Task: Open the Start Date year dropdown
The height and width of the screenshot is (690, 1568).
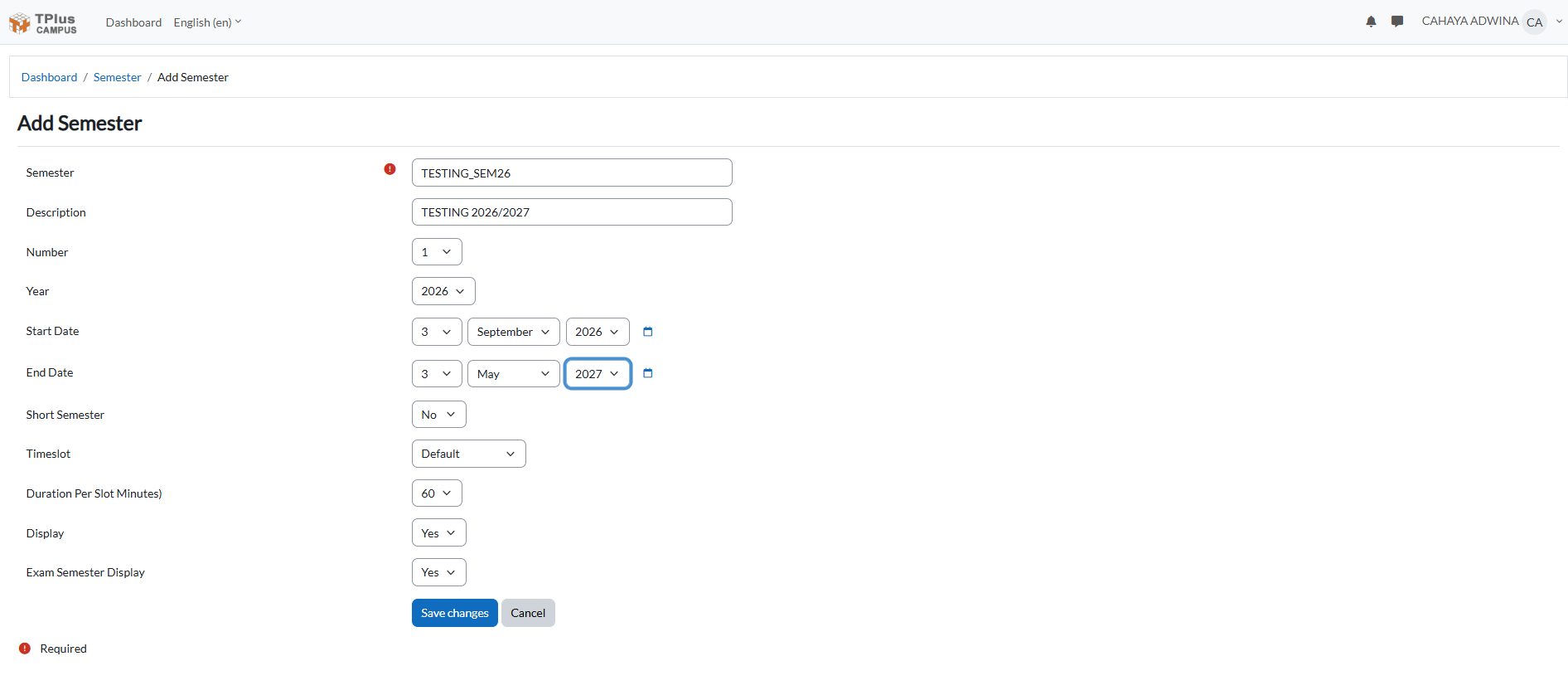Action: click(598, 332)
